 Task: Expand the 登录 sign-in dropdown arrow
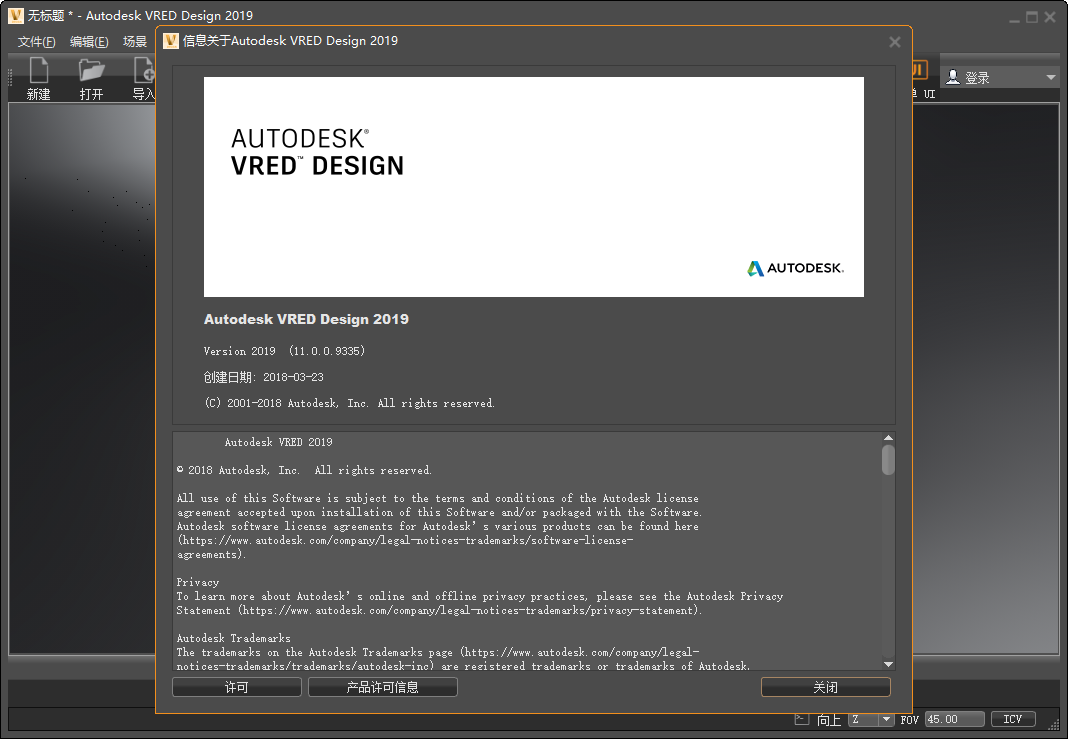point(1050,78)
